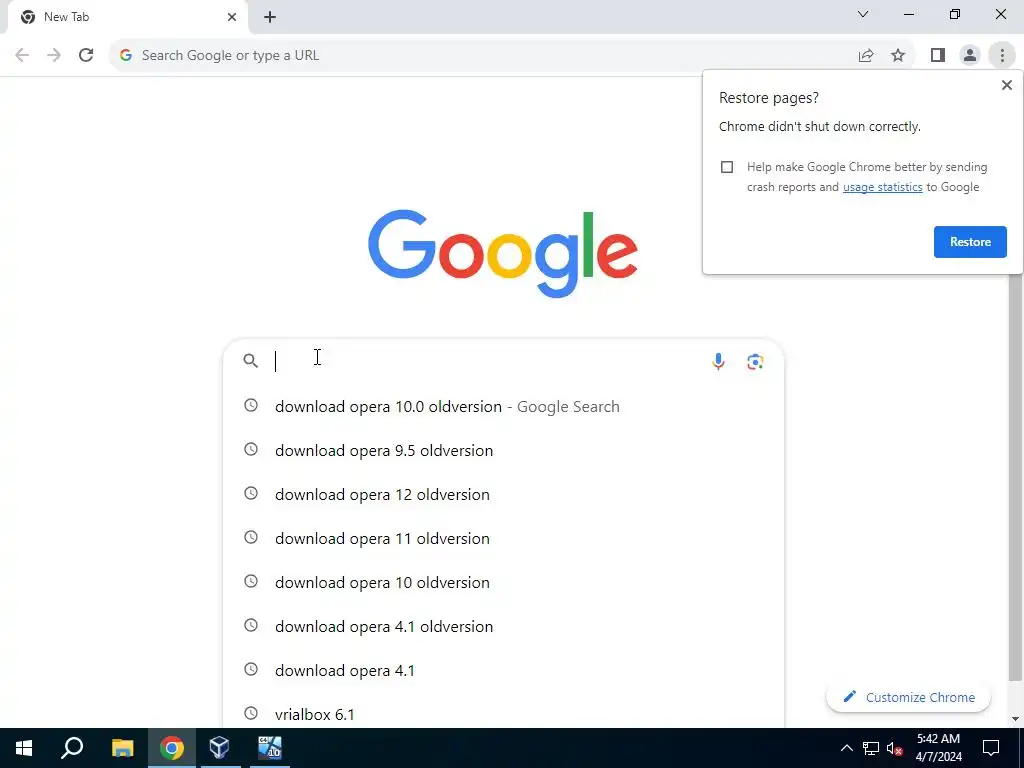Open the share this page icon
Image resolution: width=1024 pixels, height=768 pixels.
click(x=866, y=56)
